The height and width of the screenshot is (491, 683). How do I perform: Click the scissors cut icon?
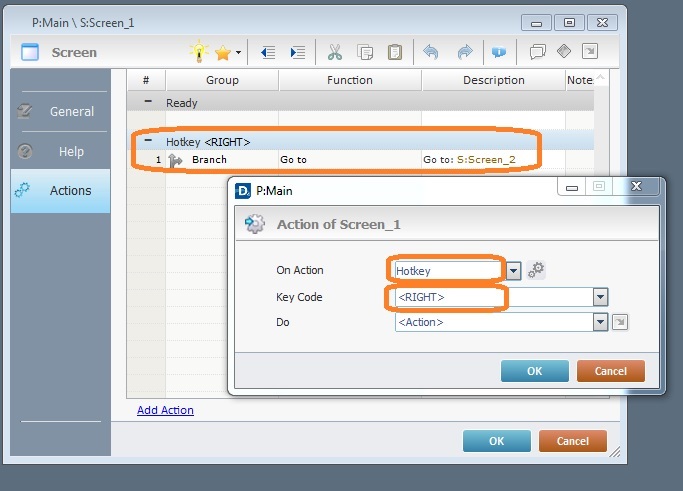pos(335,52)
